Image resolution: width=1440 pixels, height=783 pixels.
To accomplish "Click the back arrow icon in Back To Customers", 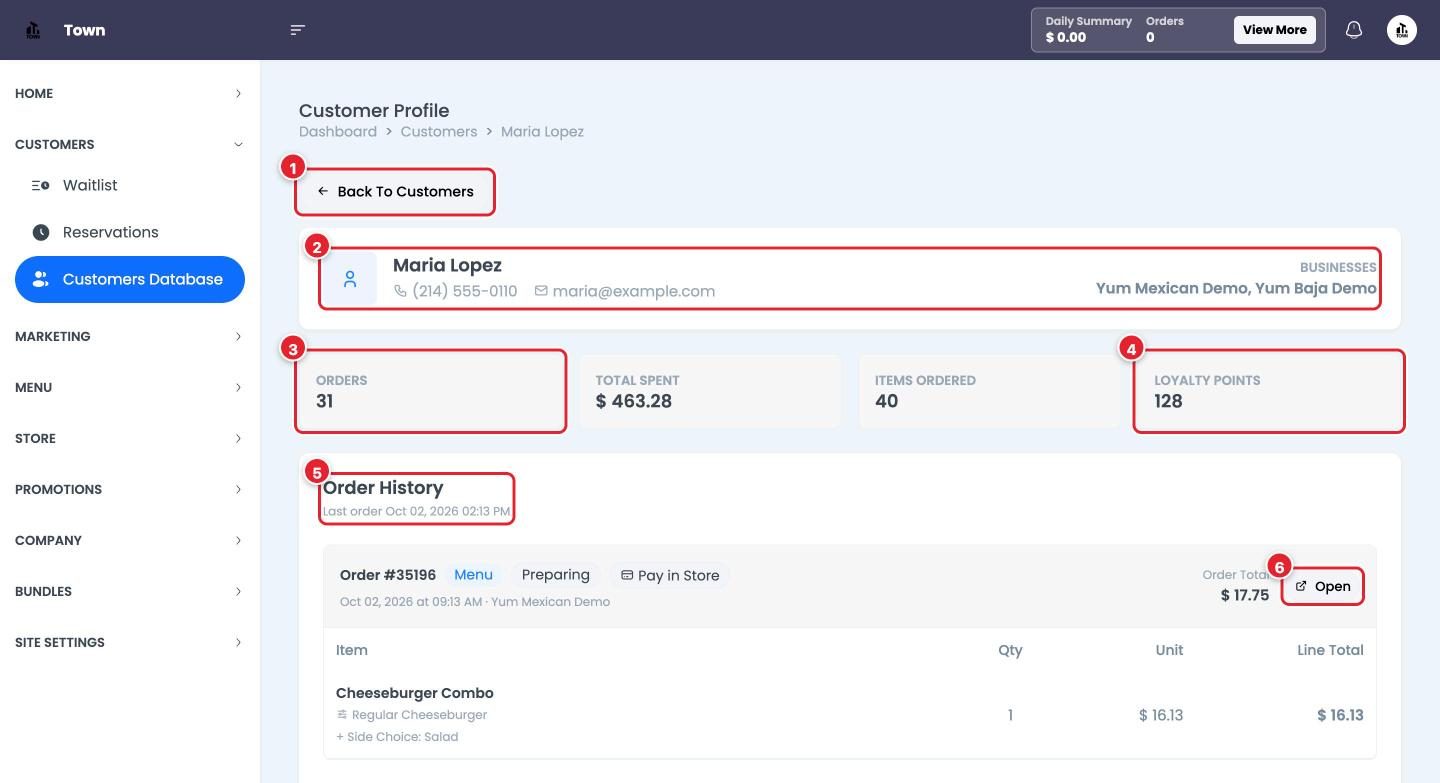I will [323, 191].
